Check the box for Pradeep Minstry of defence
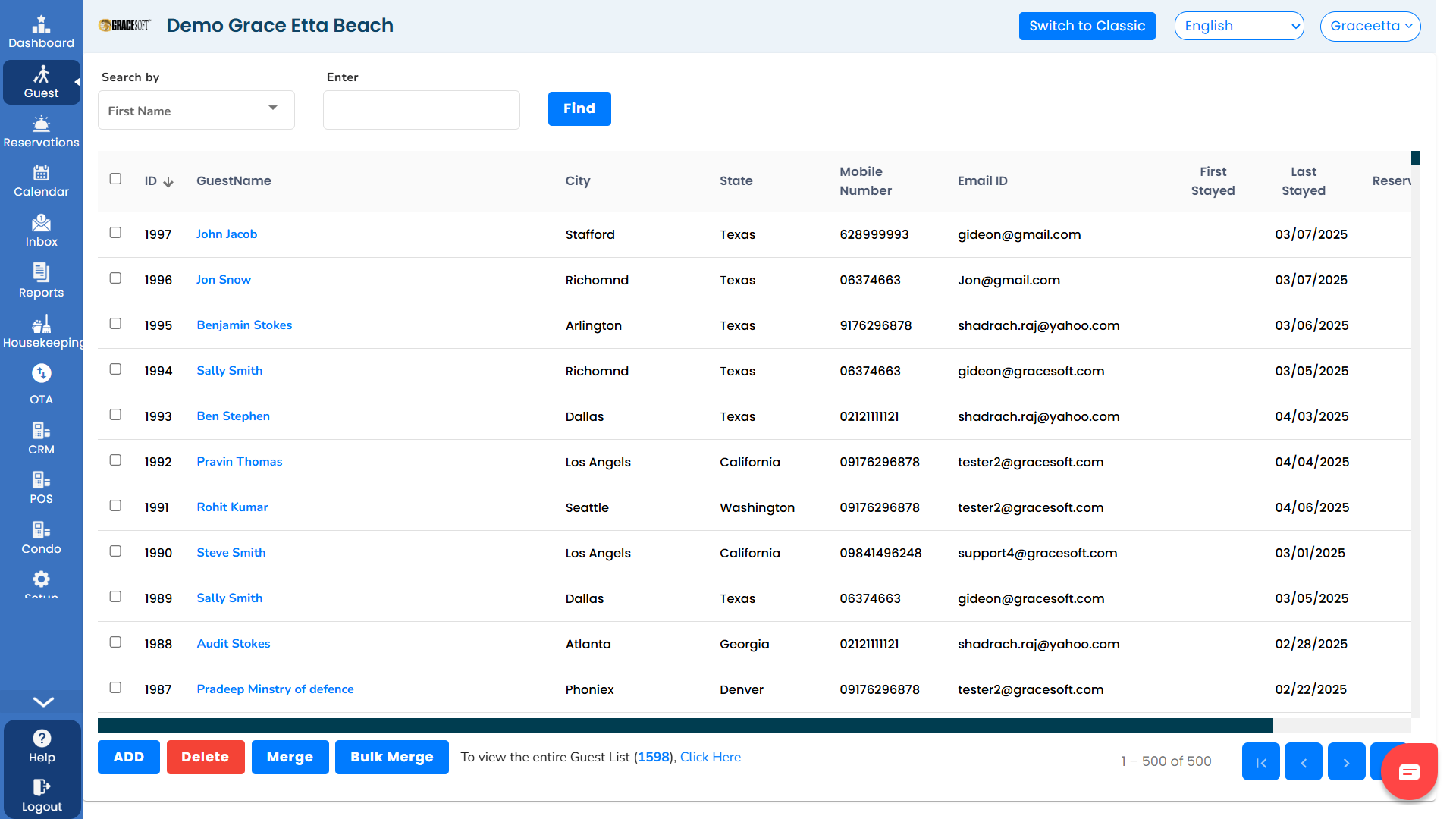 (115, 688)
